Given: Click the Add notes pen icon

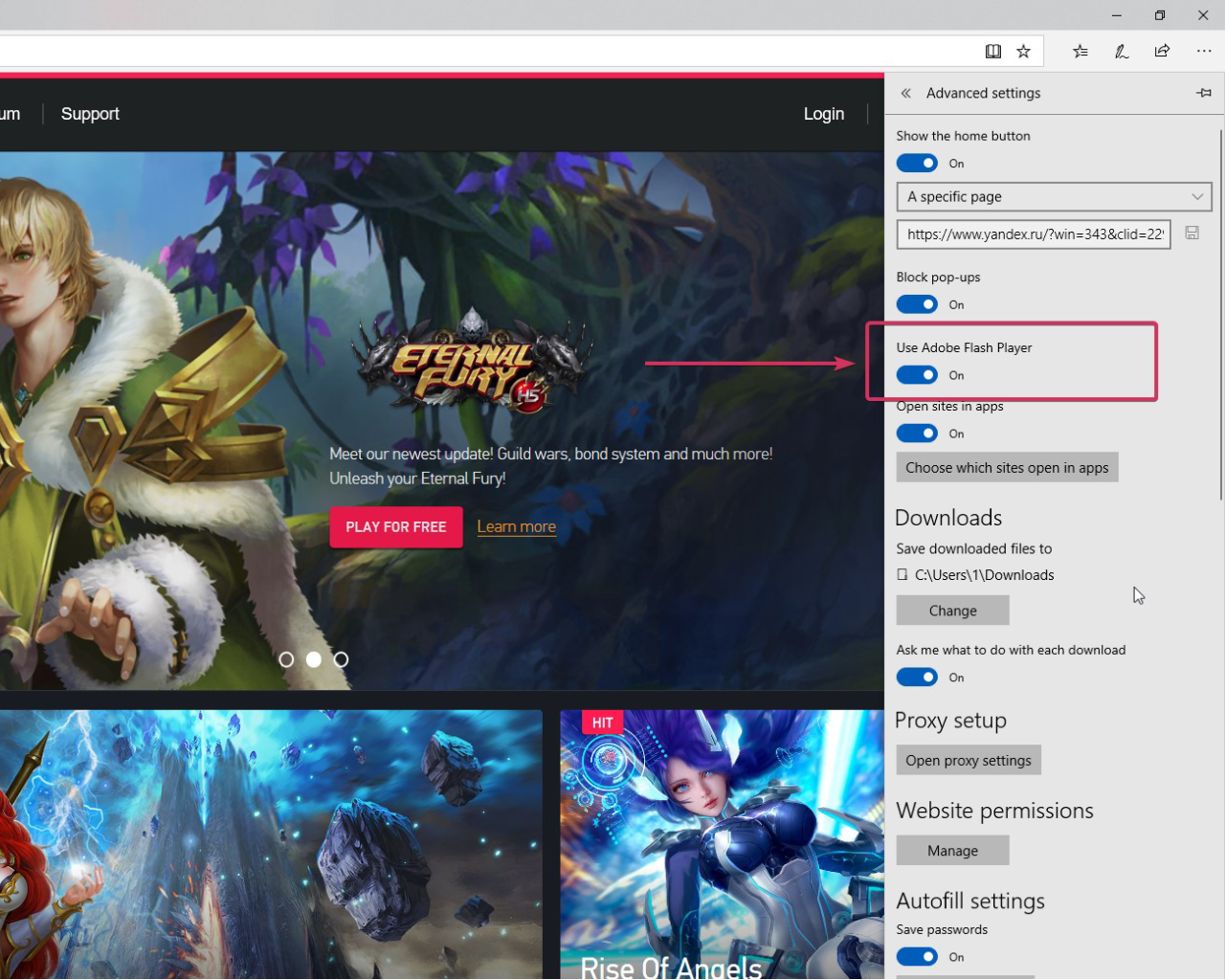Looking at the screenshot, I should 1122,52.
